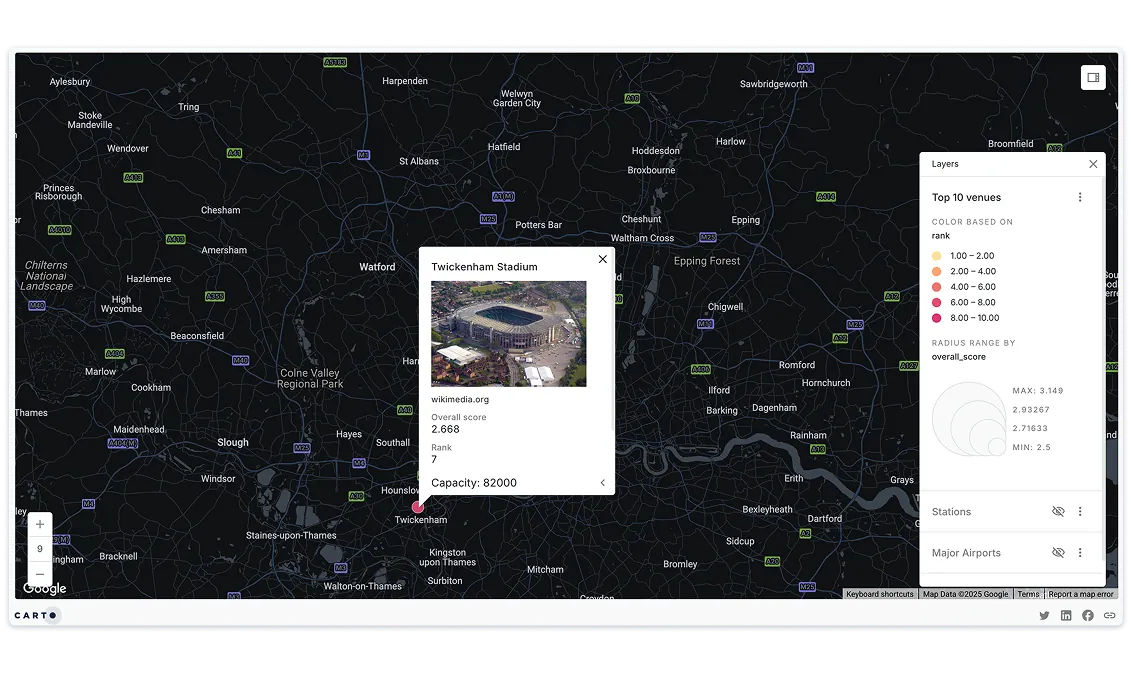This screenshot has width=1131, height=675.
Task: Open the Terms link
Action: (1028, 594)
